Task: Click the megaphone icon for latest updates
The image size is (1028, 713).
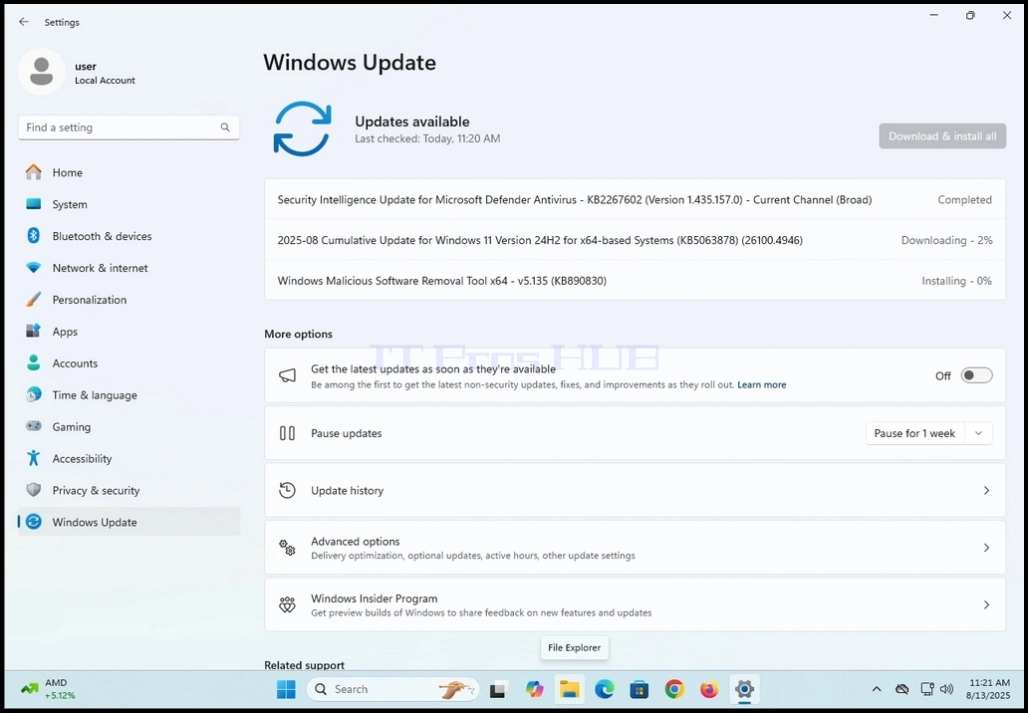Action: (287, 376)
